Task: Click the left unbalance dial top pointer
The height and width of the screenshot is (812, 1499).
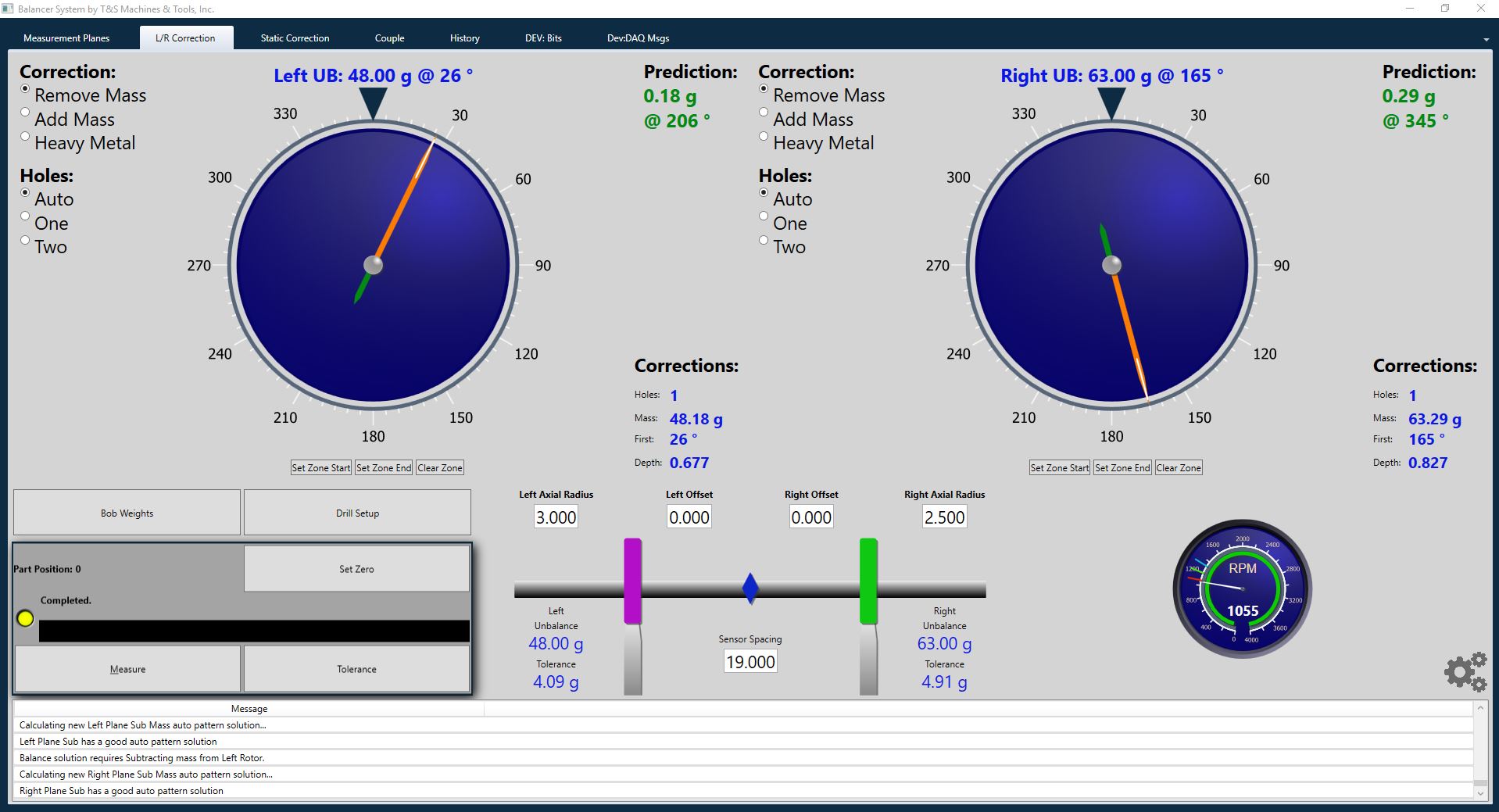Action: coord(374,103)
